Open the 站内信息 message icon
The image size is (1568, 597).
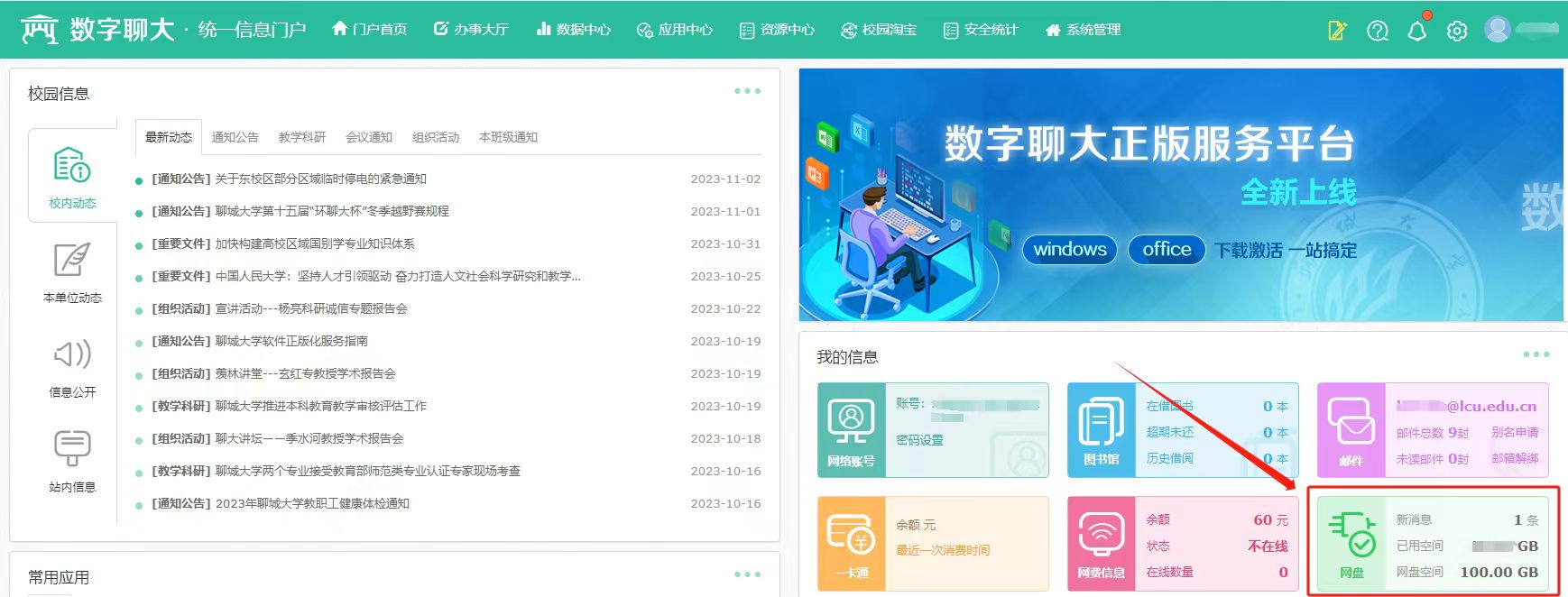(x=72, y=448)
